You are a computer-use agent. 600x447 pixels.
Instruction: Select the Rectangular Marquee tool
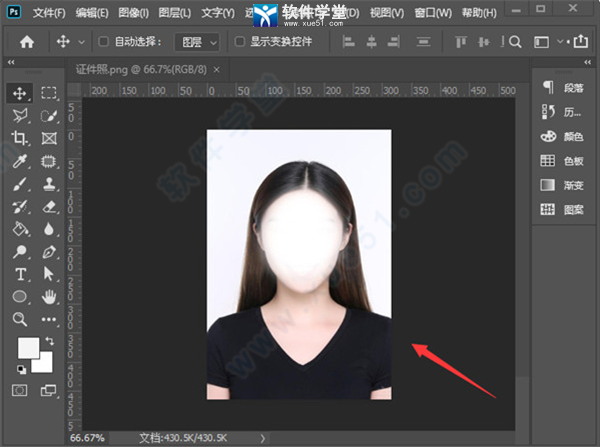coord(48,93)
